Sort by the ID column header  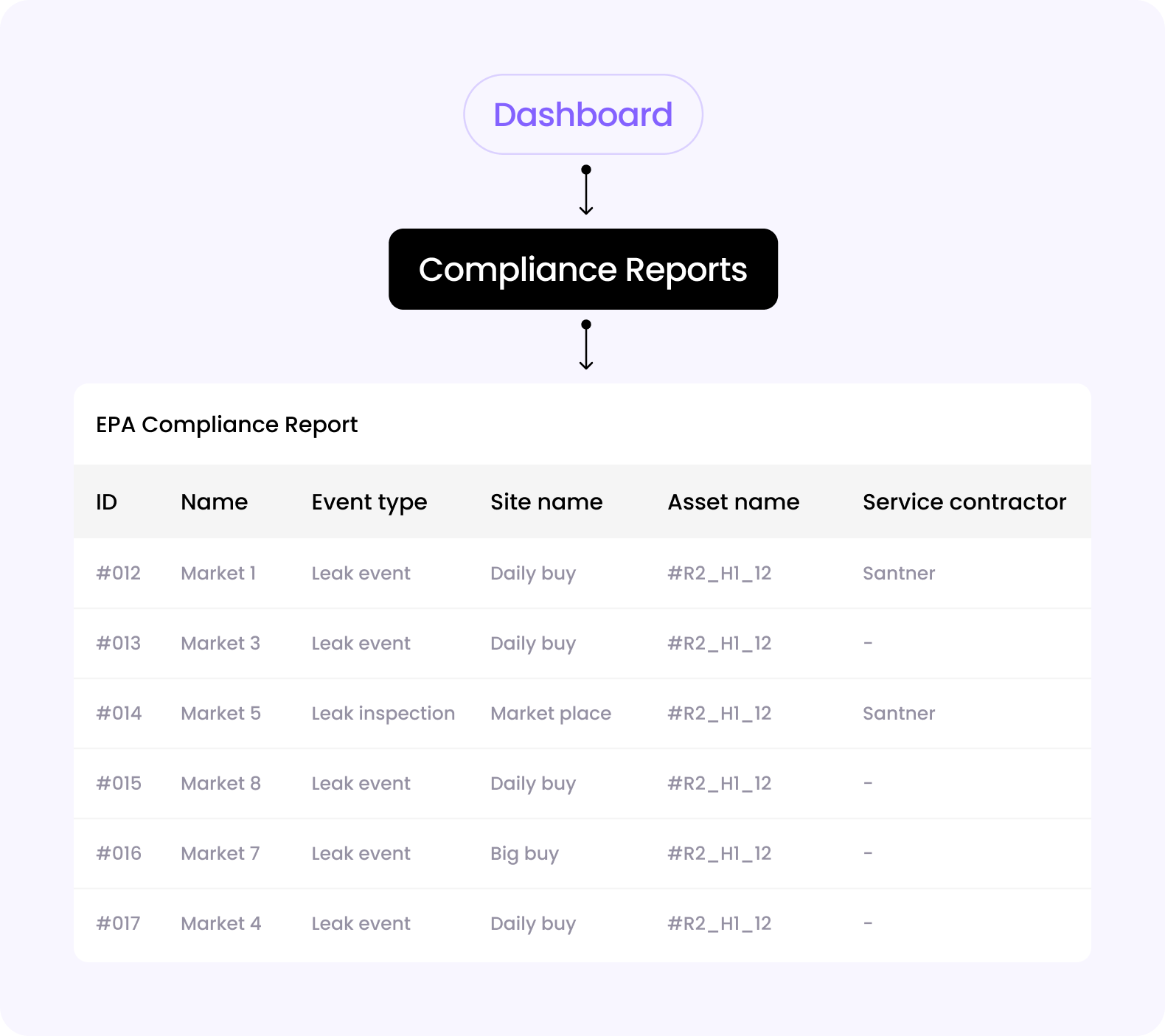(x=106, y=502)
